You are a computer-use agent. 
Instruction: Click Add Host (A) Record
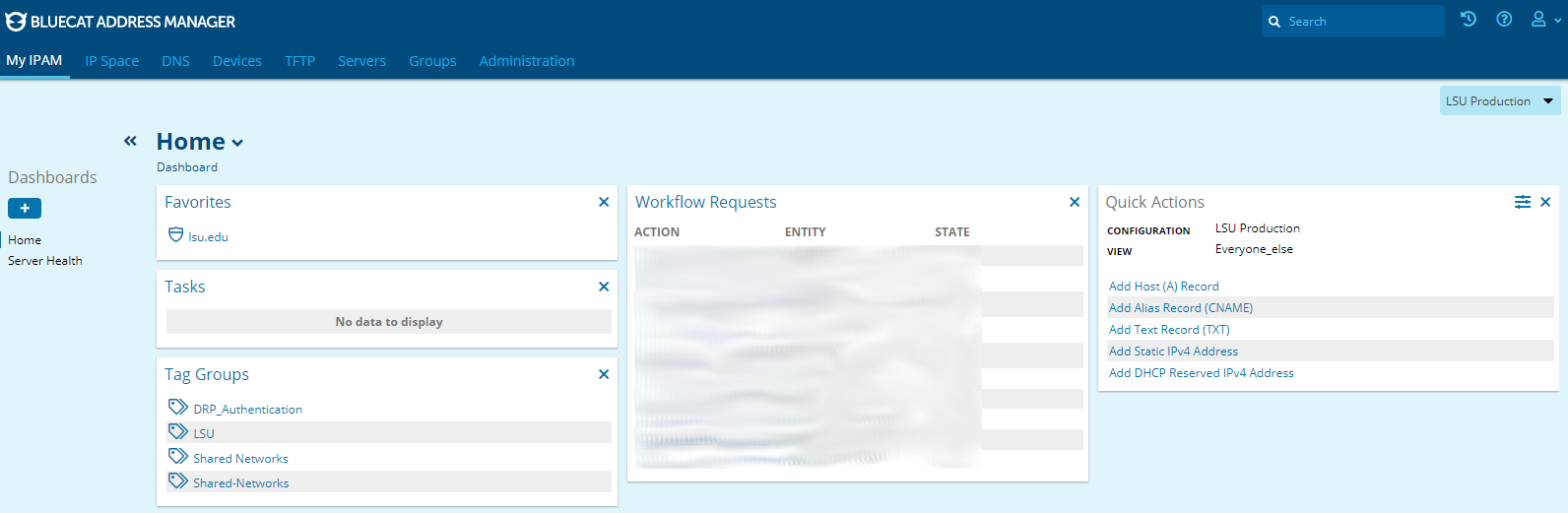[x=1164, y=287]
